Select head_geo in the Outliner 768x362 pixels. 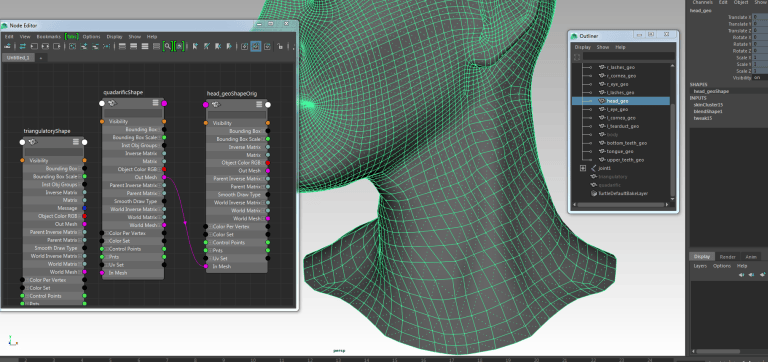click(x=621, y=101)
